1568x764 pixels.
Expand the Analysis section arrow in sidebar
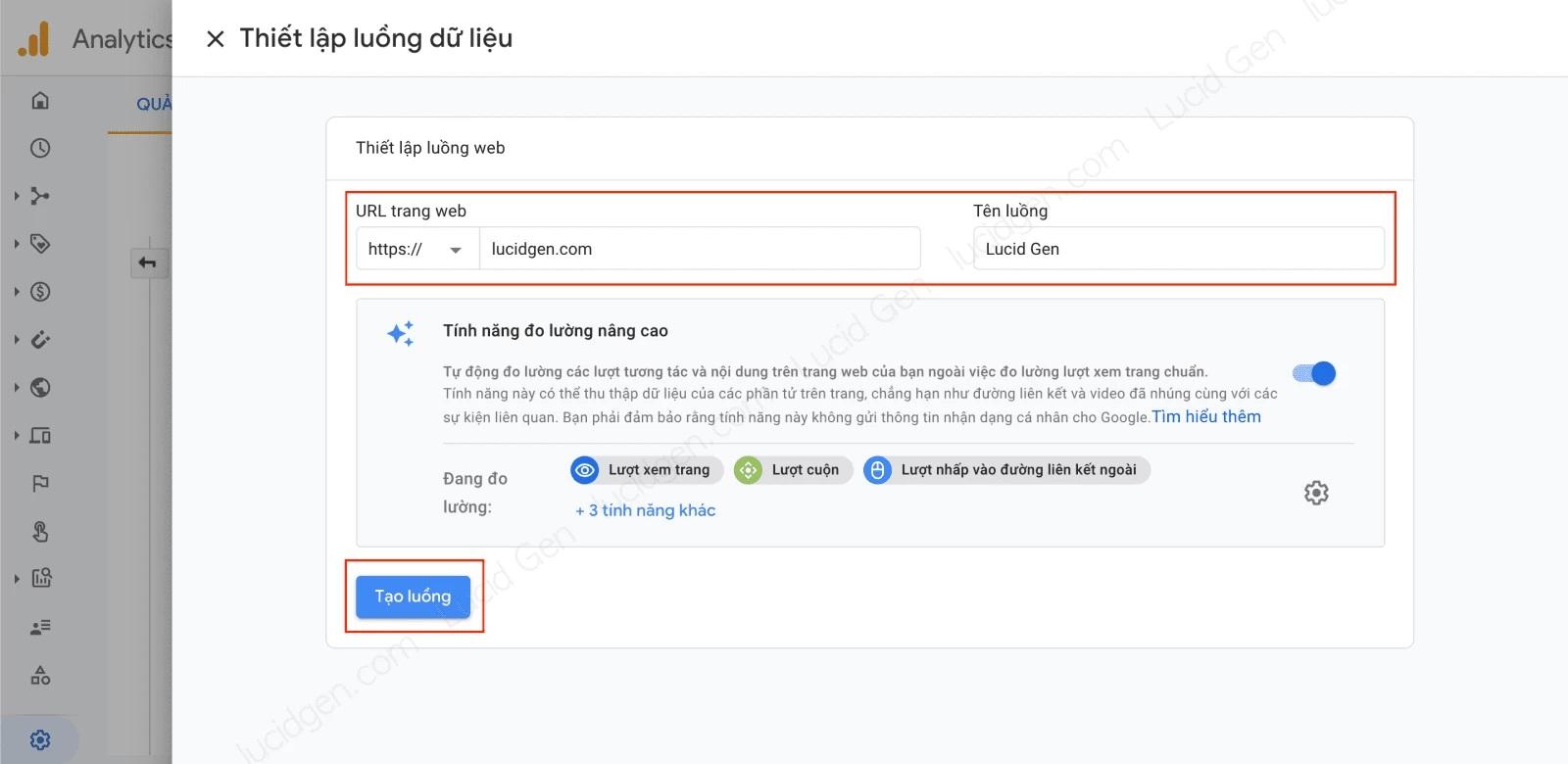17,579
